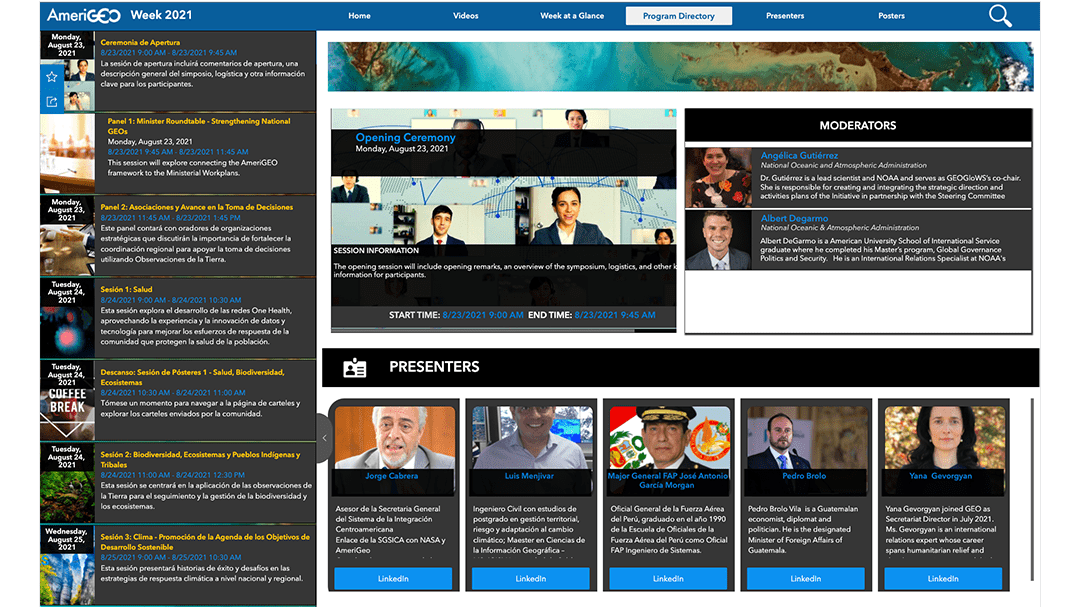Open Panel 2: Asociaciones y Avance session
The image size is (1080, 607).
pyautogui.click(x=178, y=236)
